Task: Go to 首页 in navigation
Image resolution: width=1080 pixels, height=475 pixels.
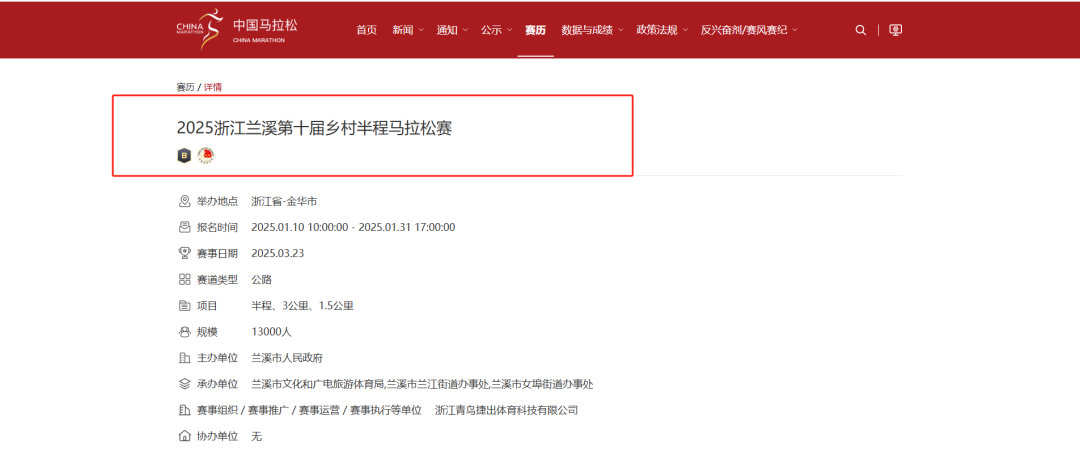Action: [x=367, y=30]
